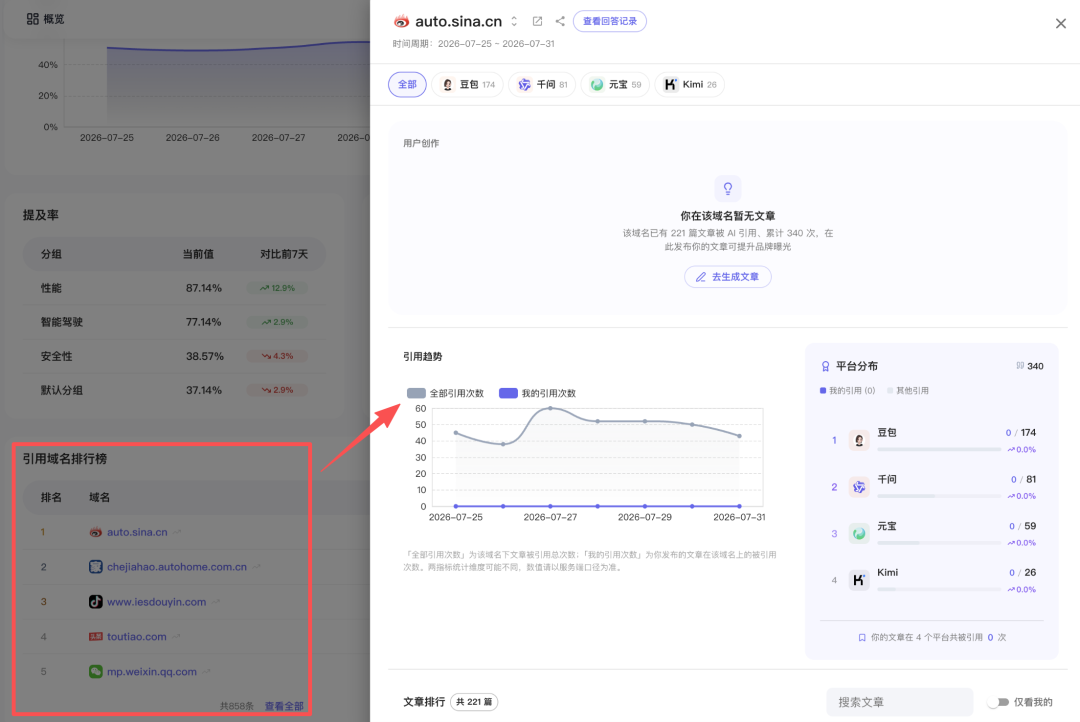Open auto.sina.cn in external link icon

click(537, 21)
